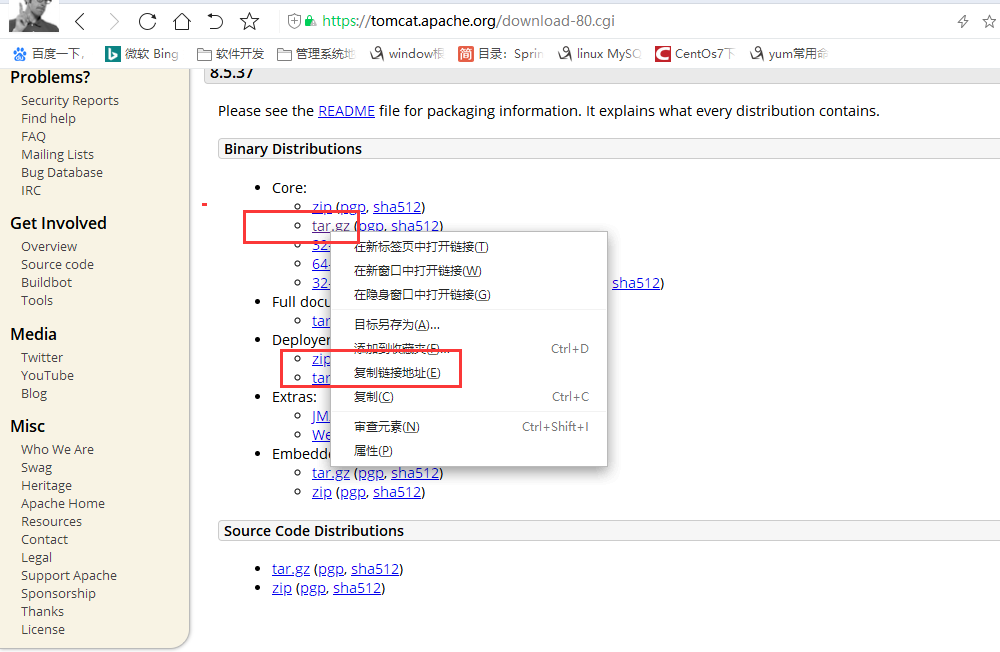
Task: Click sha512 link beside Core zip
Action: point(397,207)
